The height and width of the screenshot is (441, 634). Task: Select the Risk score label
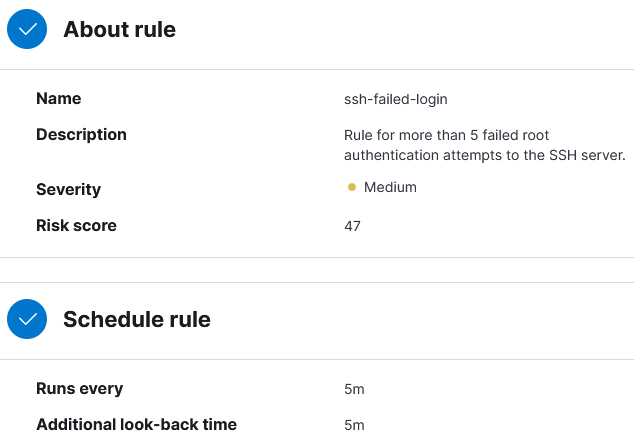(76, 226)
